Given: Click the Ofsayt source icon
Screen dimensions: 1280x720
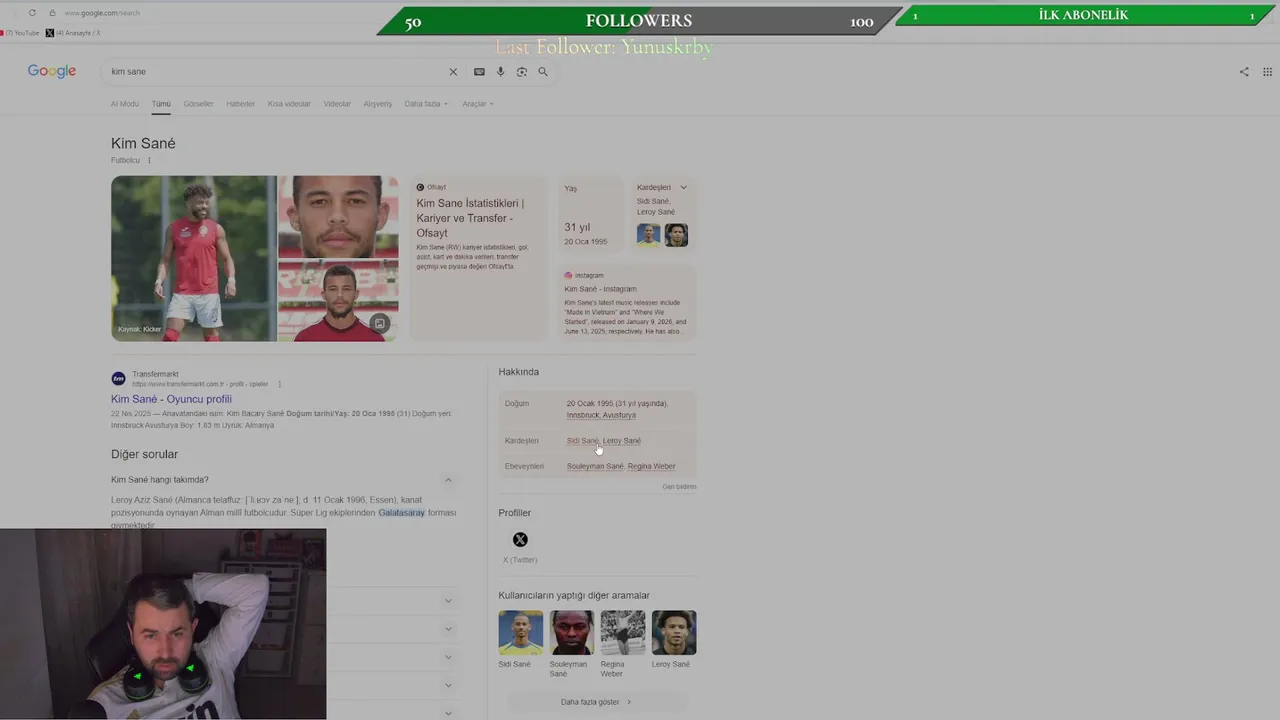Looking at the screenshot, I should pos(420,187).
